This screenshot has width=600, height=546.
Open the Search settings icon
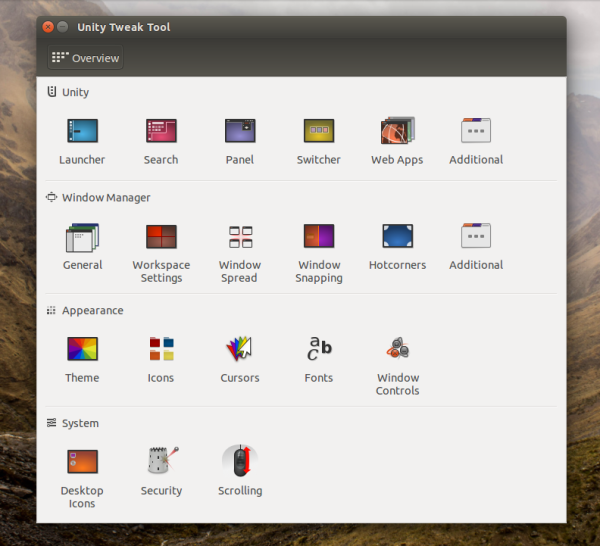pos(161,131)
